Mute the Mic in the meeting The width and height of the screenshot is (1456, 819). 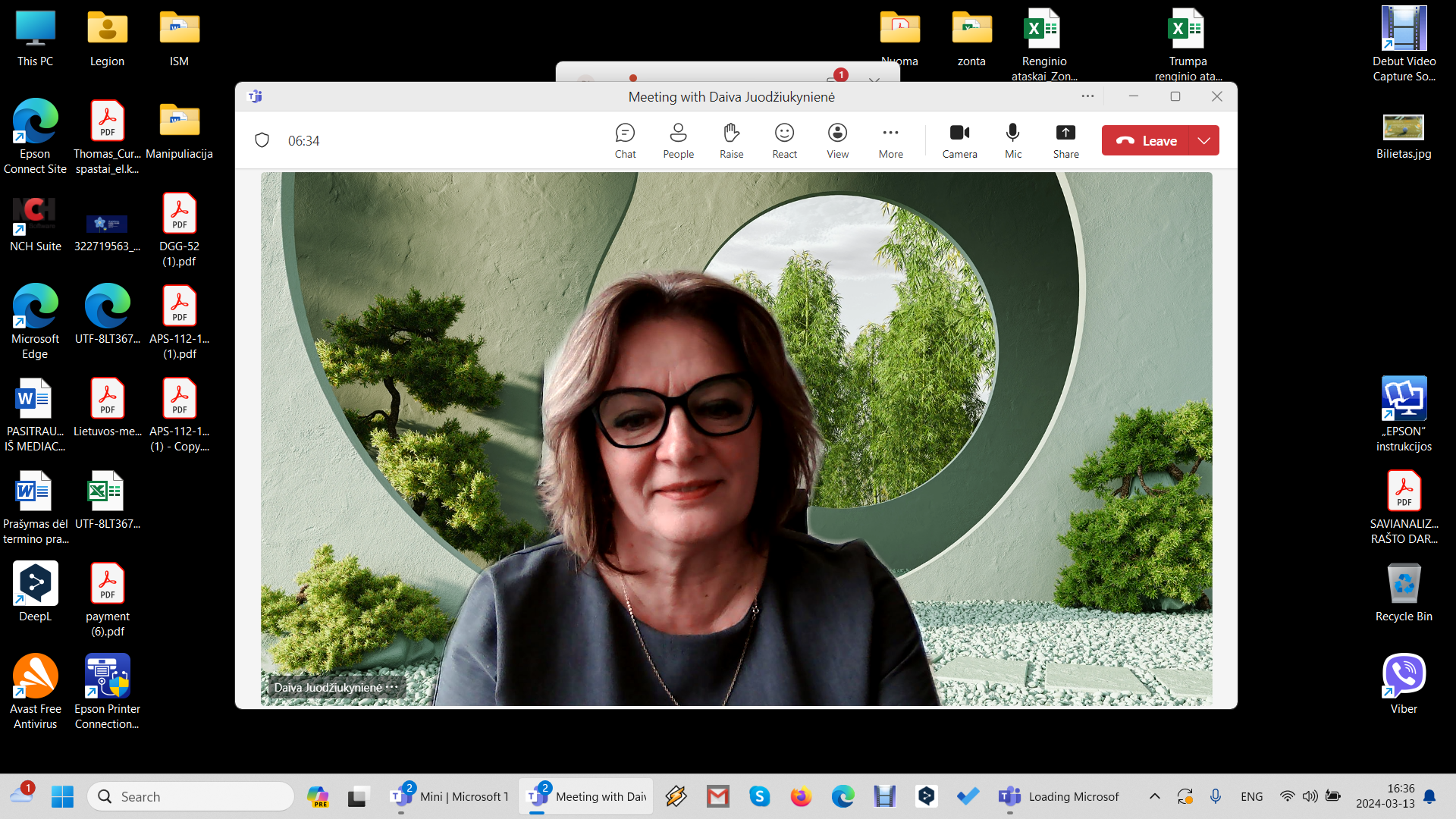point(1012,141)
